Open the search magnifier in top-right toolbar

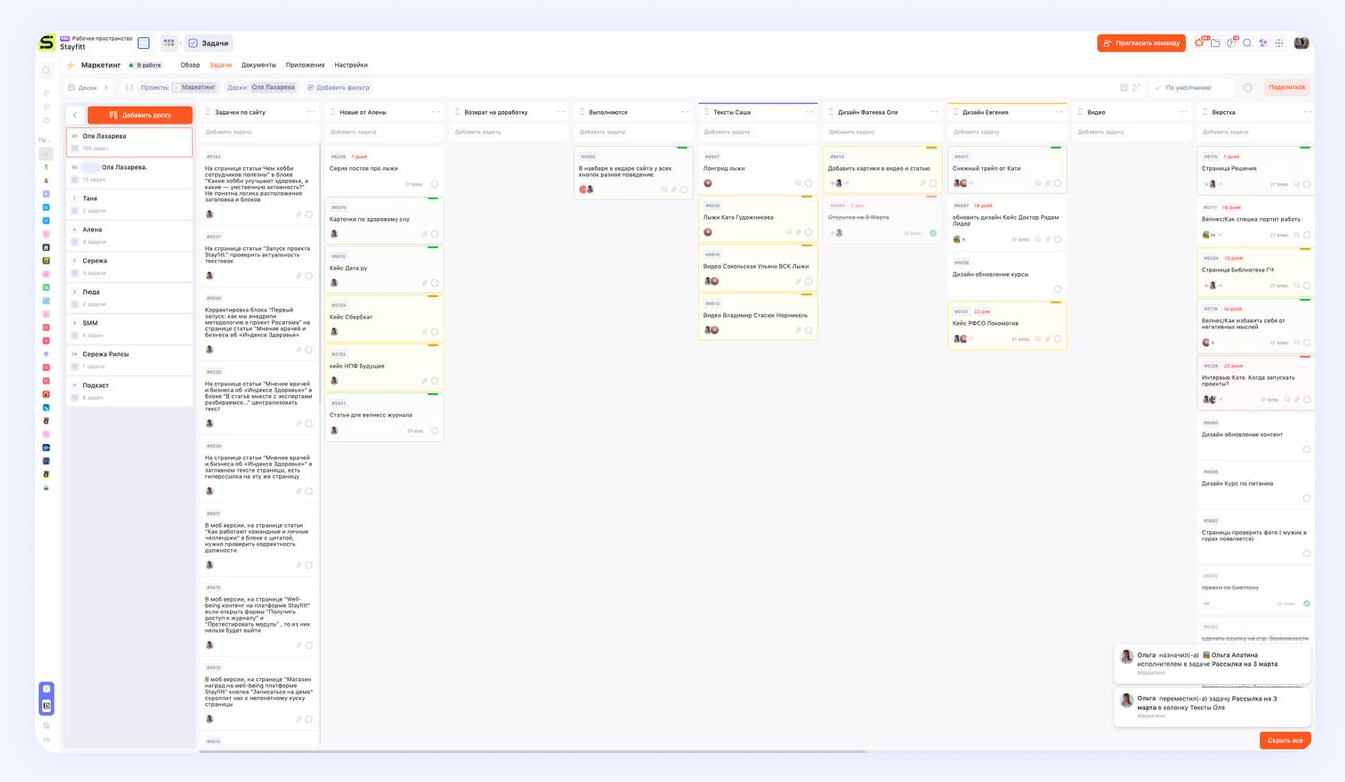pyautogui.click(x=1247, y=43)
